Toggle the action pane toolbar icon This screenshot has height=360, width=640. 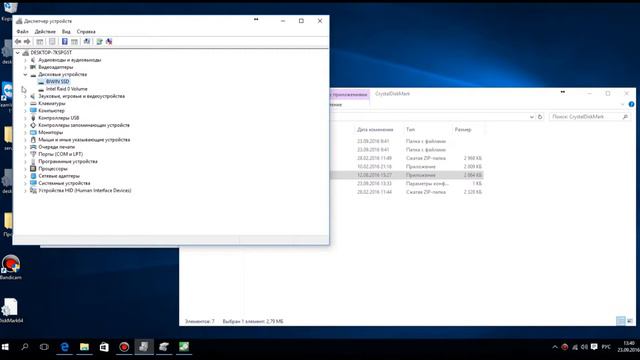tap(74, 42)
